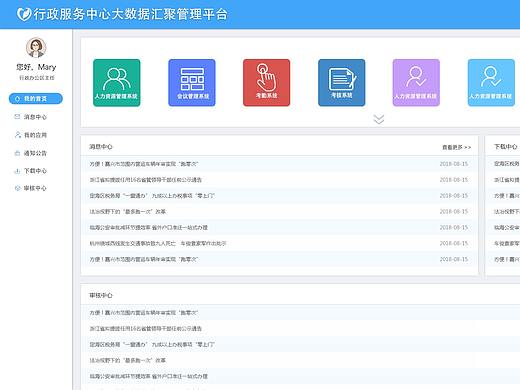520x390 pixels.
Task: Open 法治视野下的 "最多跑一次" 改革 in 消息中心 panel
Action: [127, 212]
